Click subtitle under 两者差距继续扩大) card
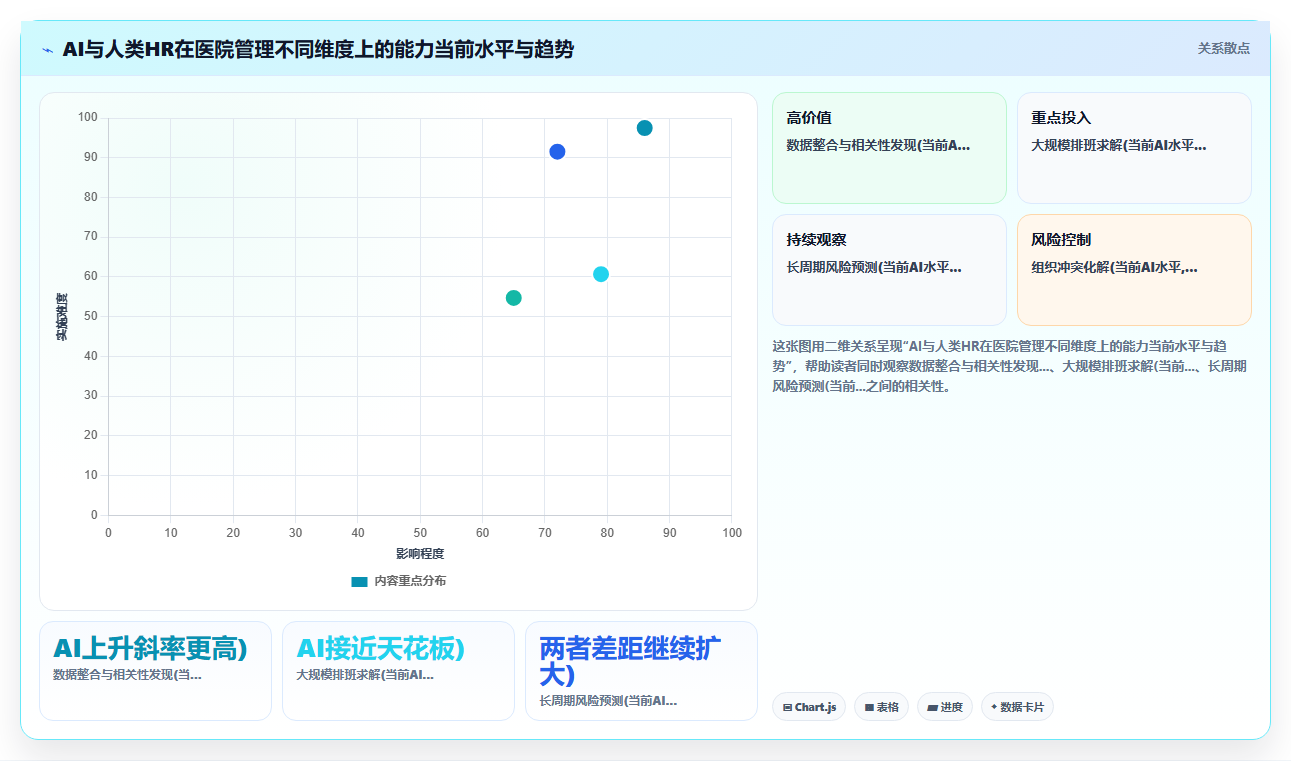The width and height of the screenshot is (1291, 761). [x=608, y=701]
